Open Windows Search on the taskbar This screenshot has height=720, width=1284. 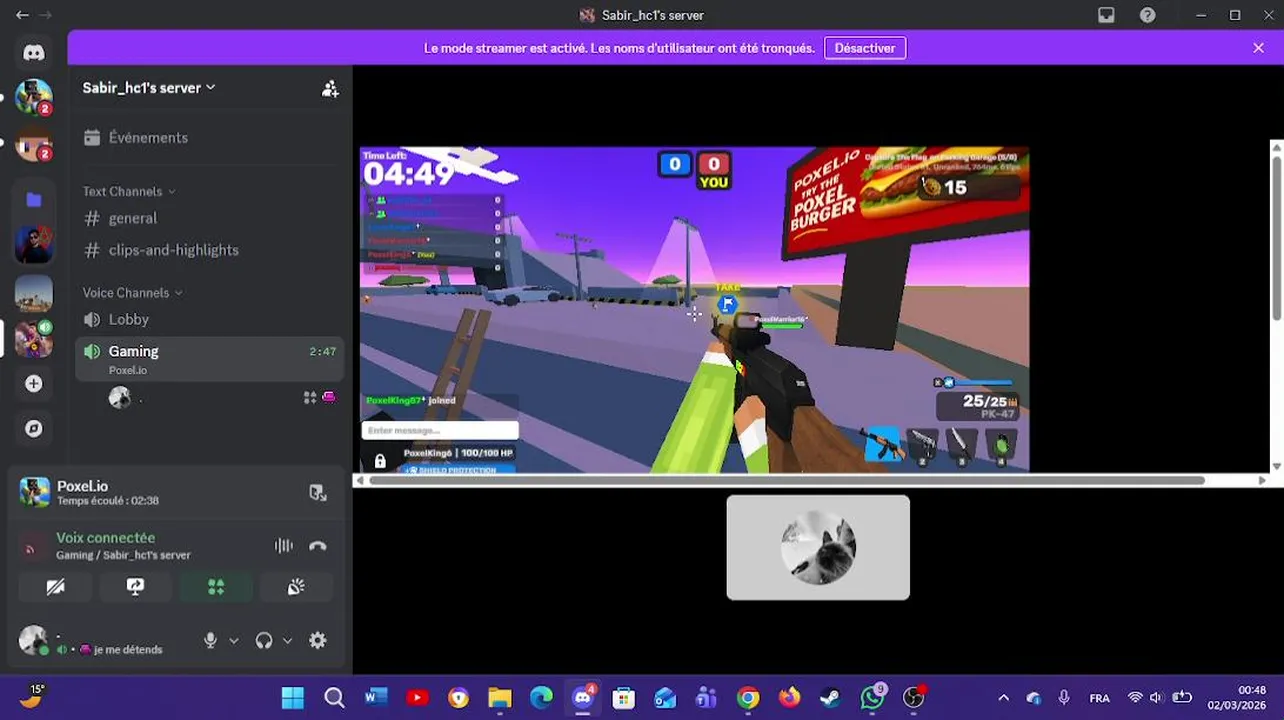(x=334, y=698)
